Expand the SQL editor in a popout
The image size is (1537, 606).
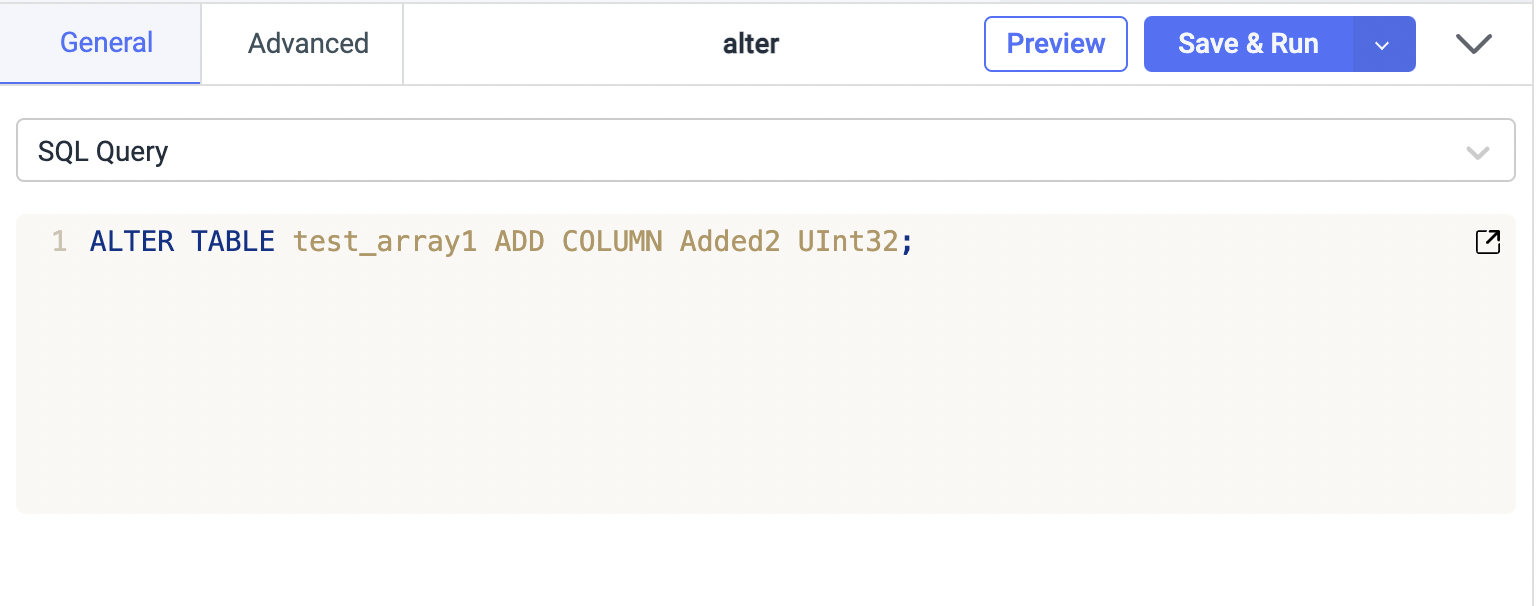1487,242
